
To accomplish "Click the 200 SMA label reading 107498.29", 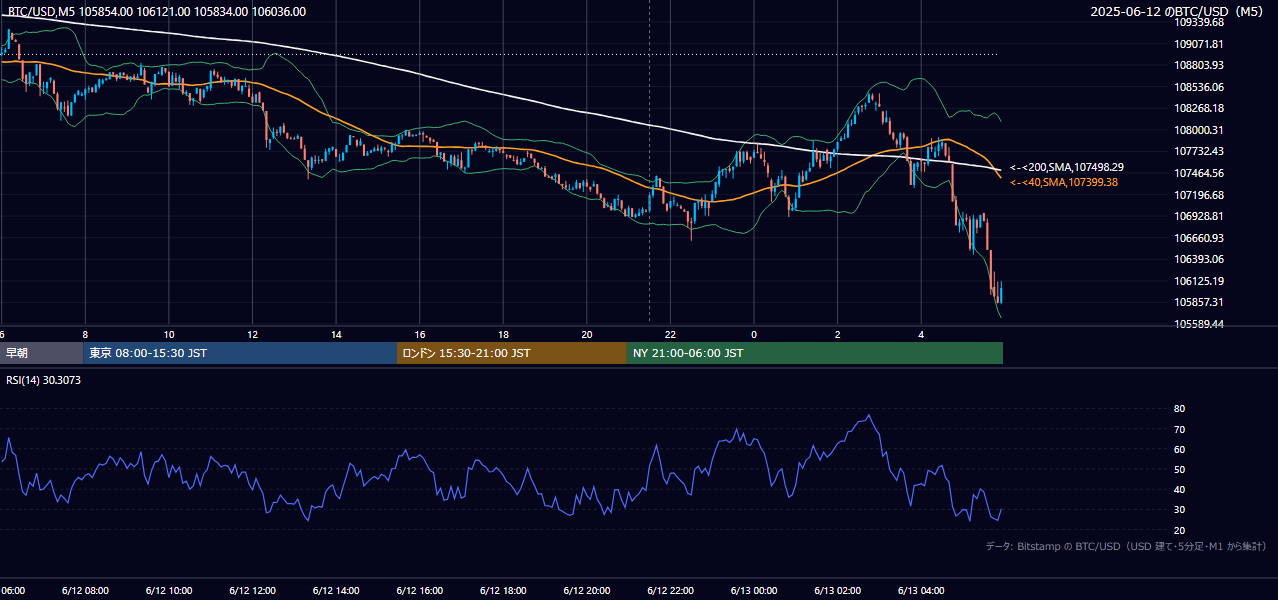I will coord(1067,167).
